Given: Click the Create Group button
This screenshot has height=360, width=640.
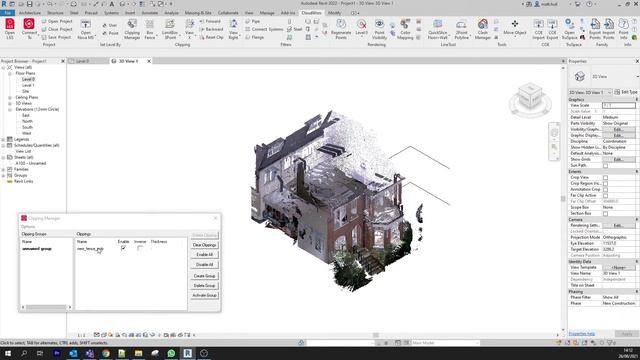Looking at the screenshot, I should pyautogui.click(x=204, y=276).
